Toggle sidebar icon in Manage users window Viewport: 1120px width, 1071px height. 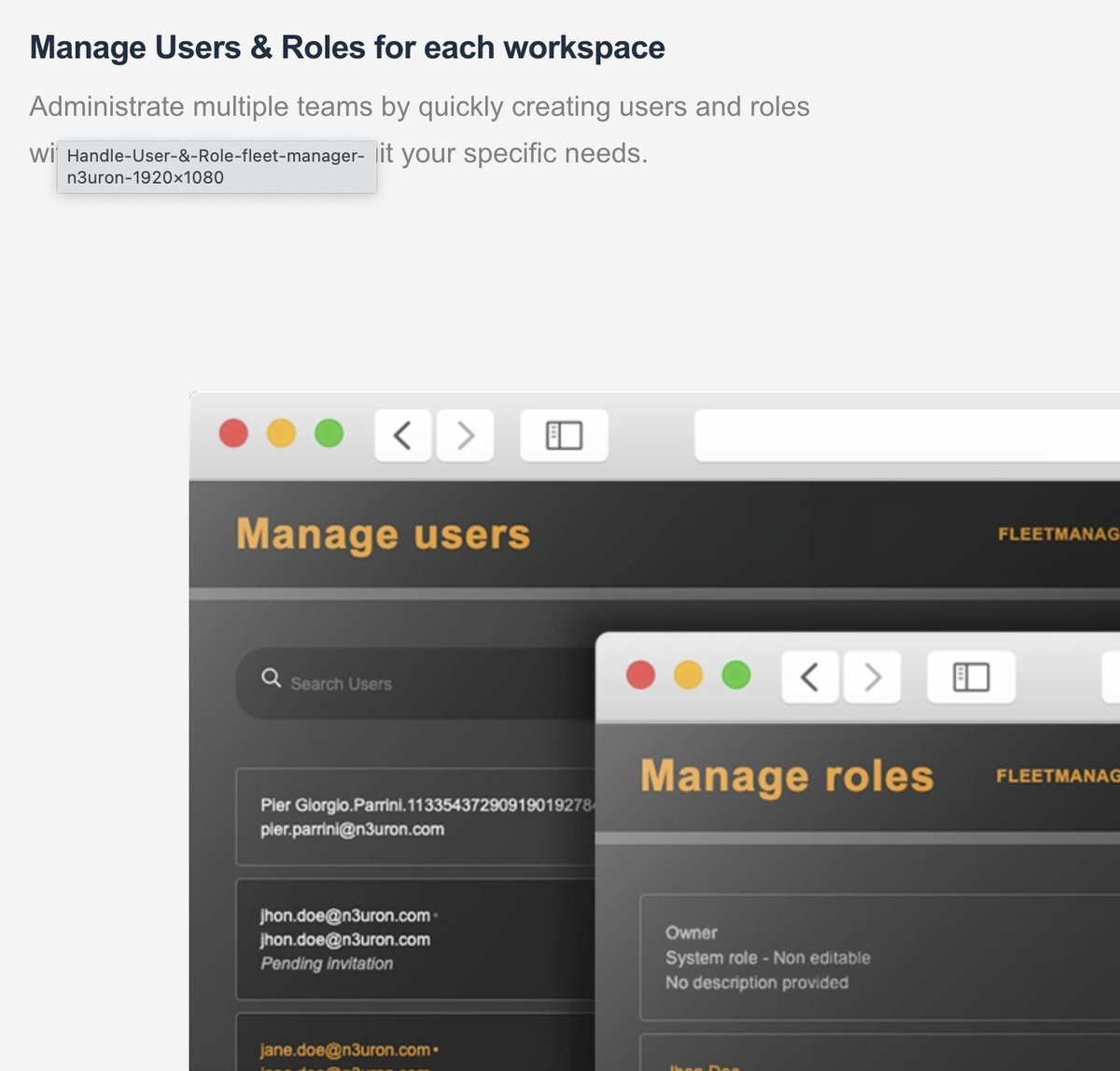(564, 435)
